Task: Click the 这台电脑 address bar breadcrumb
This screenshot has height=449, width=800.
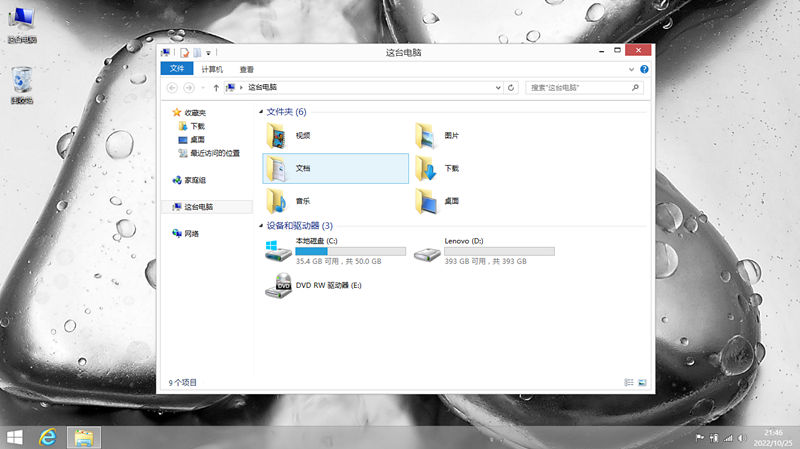Action: click(262, 87)
